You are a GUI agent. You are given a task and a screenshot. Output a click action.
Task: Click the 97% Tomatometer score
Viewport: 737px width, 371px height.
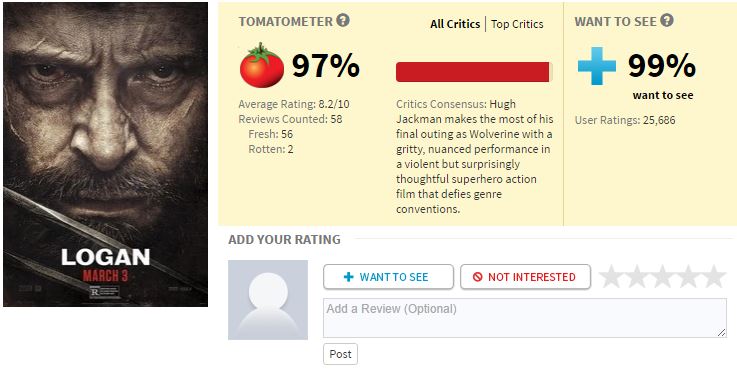(x=326, y=65)
